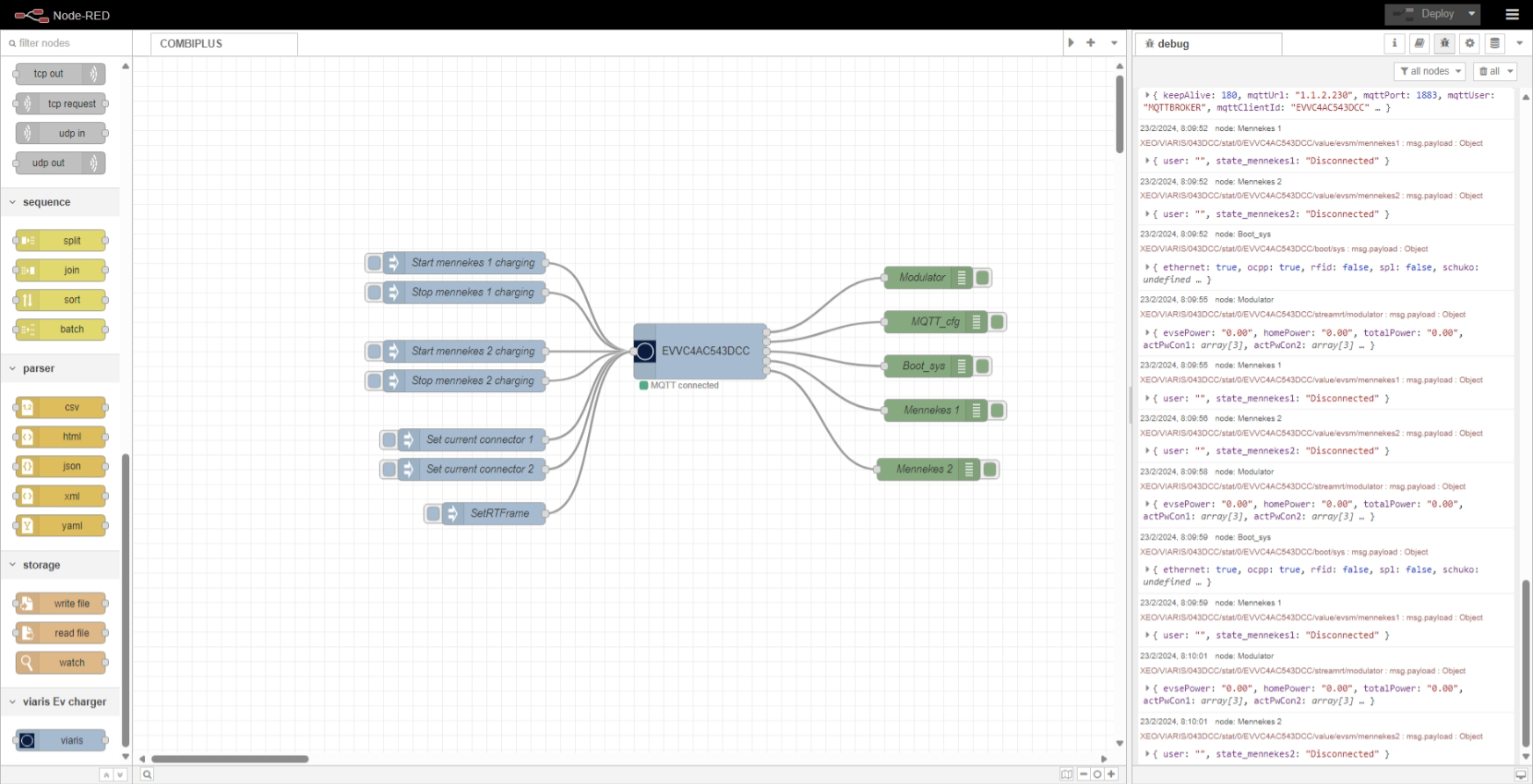
Task: Collapse the storage palette category
Action: pyautogui.click(x=60, y=565)
